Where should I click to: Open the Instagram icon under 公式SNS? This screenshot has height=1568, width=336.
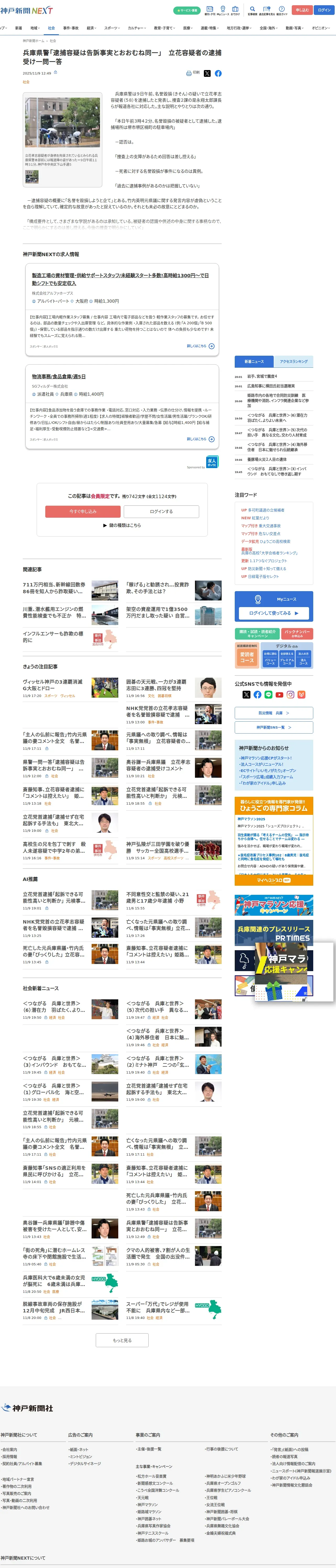pyautogui.click(x=290, y=695)
